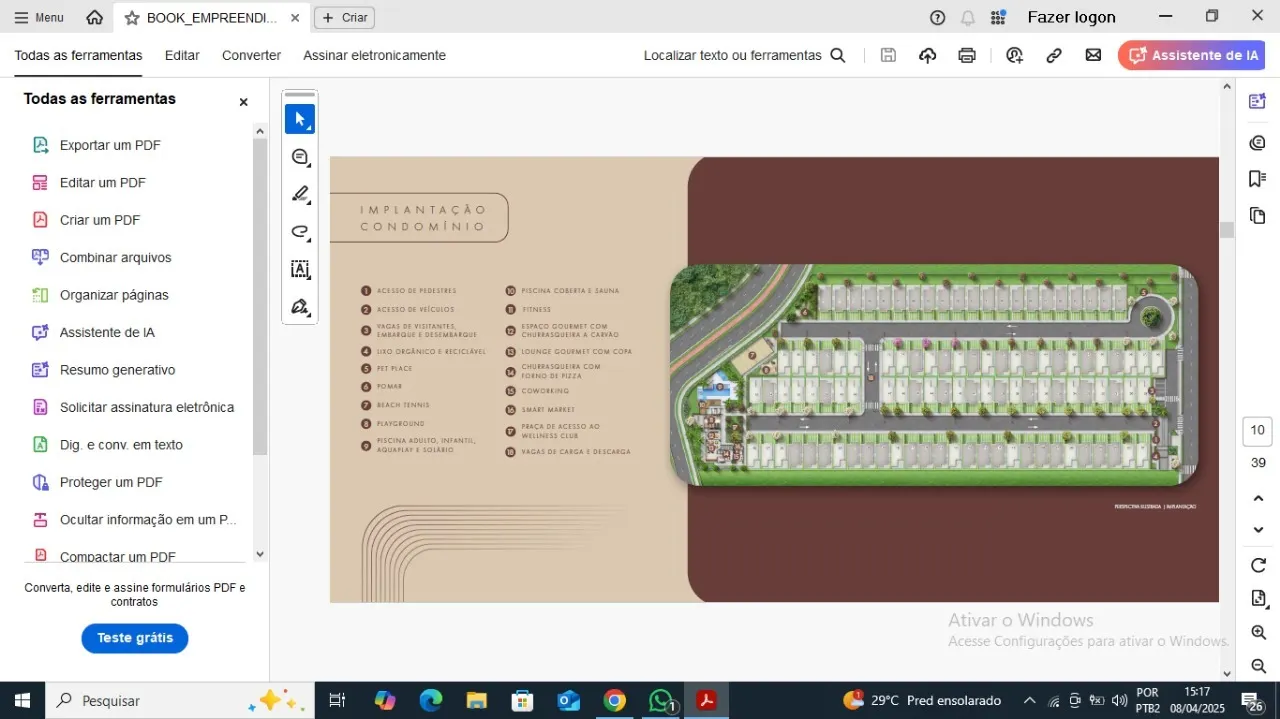Image resolution: width=1280 pixels, height=719 pixels.
Task: Star the BOOK_EMPREENDI document tab
Action: pyautogui.click(x=131, y=18)
